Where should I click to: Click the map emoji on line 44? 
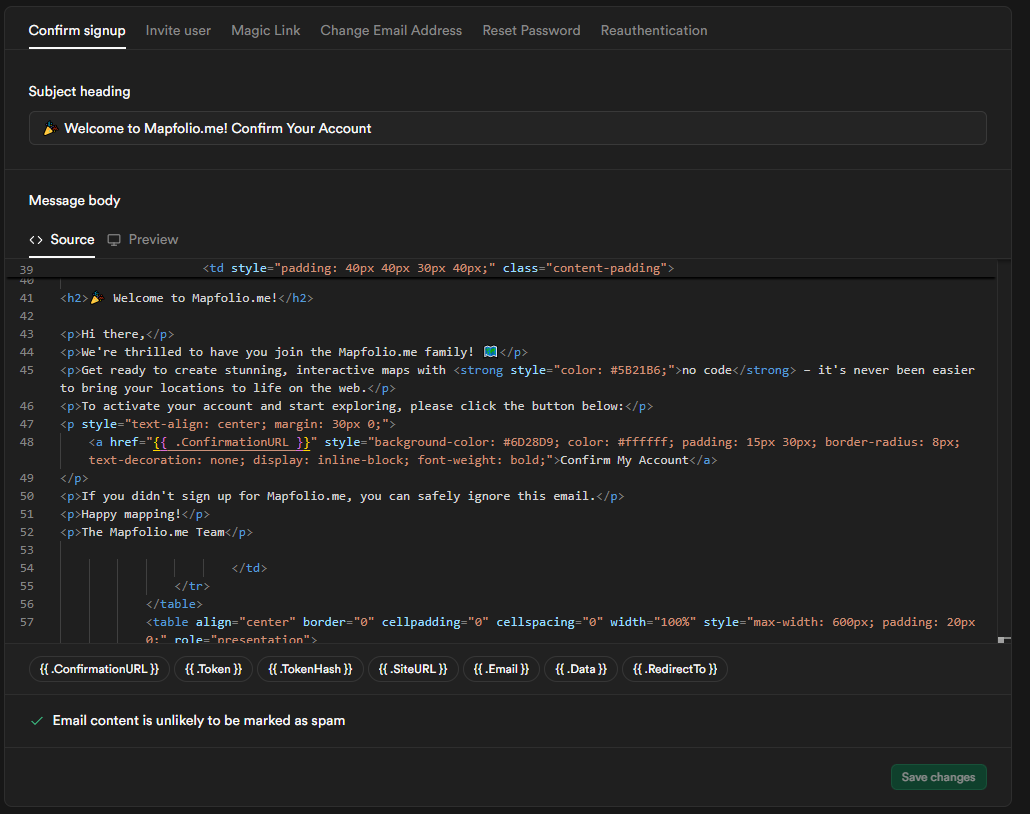click(491, 352)
